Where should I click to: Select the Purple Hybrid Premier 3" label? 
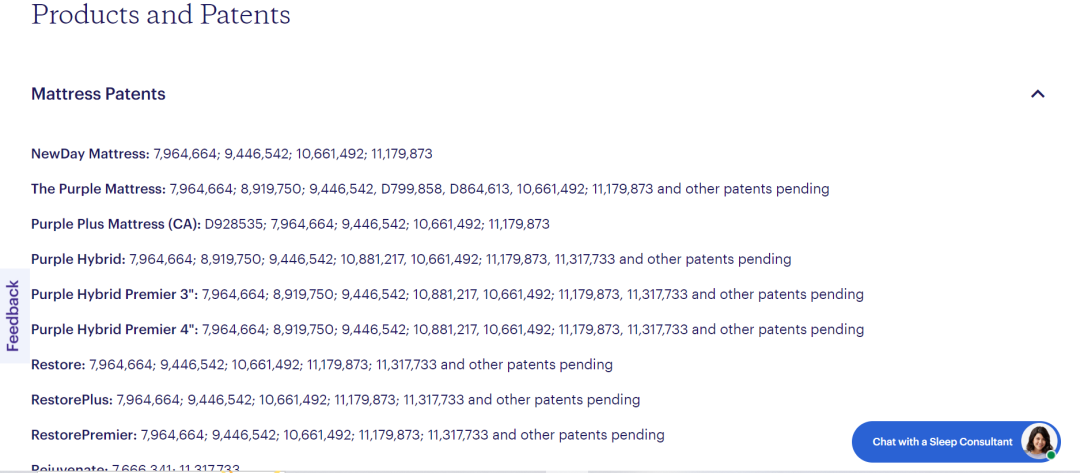114,294
